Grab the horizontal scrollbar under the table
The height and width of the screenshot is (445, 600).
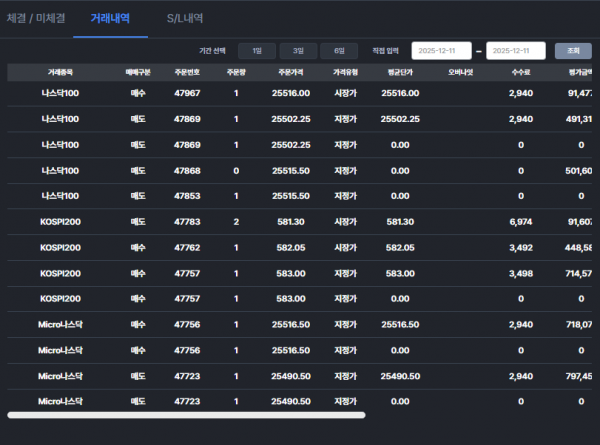coord(186,415)
